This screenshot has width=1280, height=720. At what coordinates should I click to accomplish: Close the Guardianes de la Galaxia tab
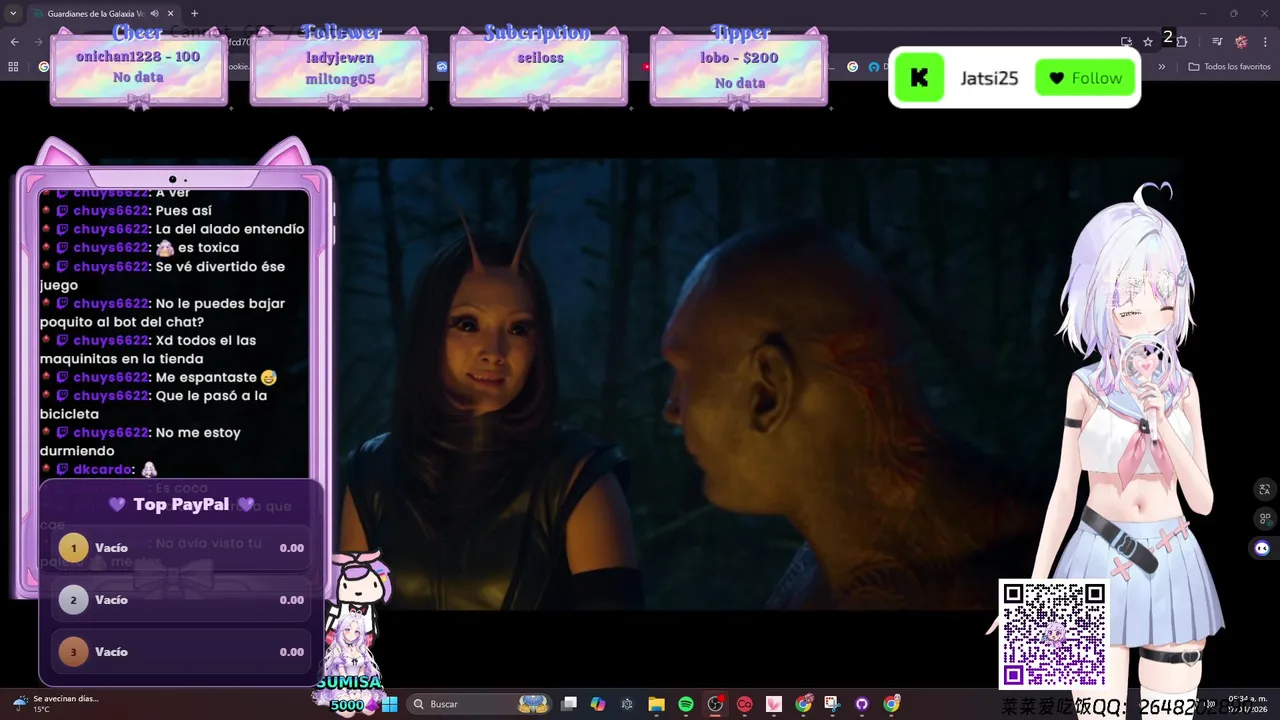coord(171,14)
